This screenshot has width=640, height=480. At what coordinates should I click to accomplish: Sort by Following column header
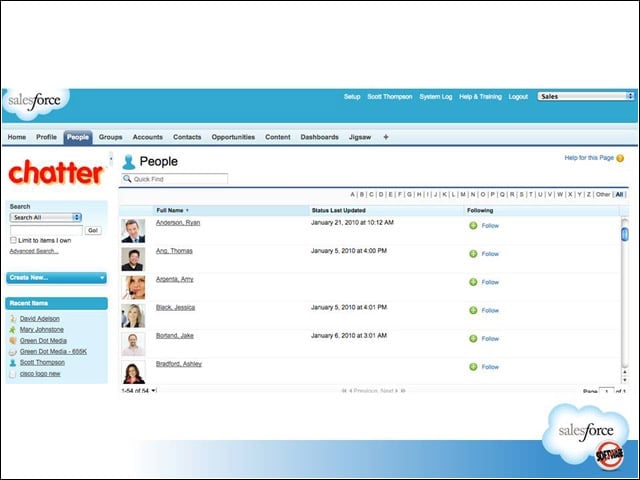pos(480,210)
